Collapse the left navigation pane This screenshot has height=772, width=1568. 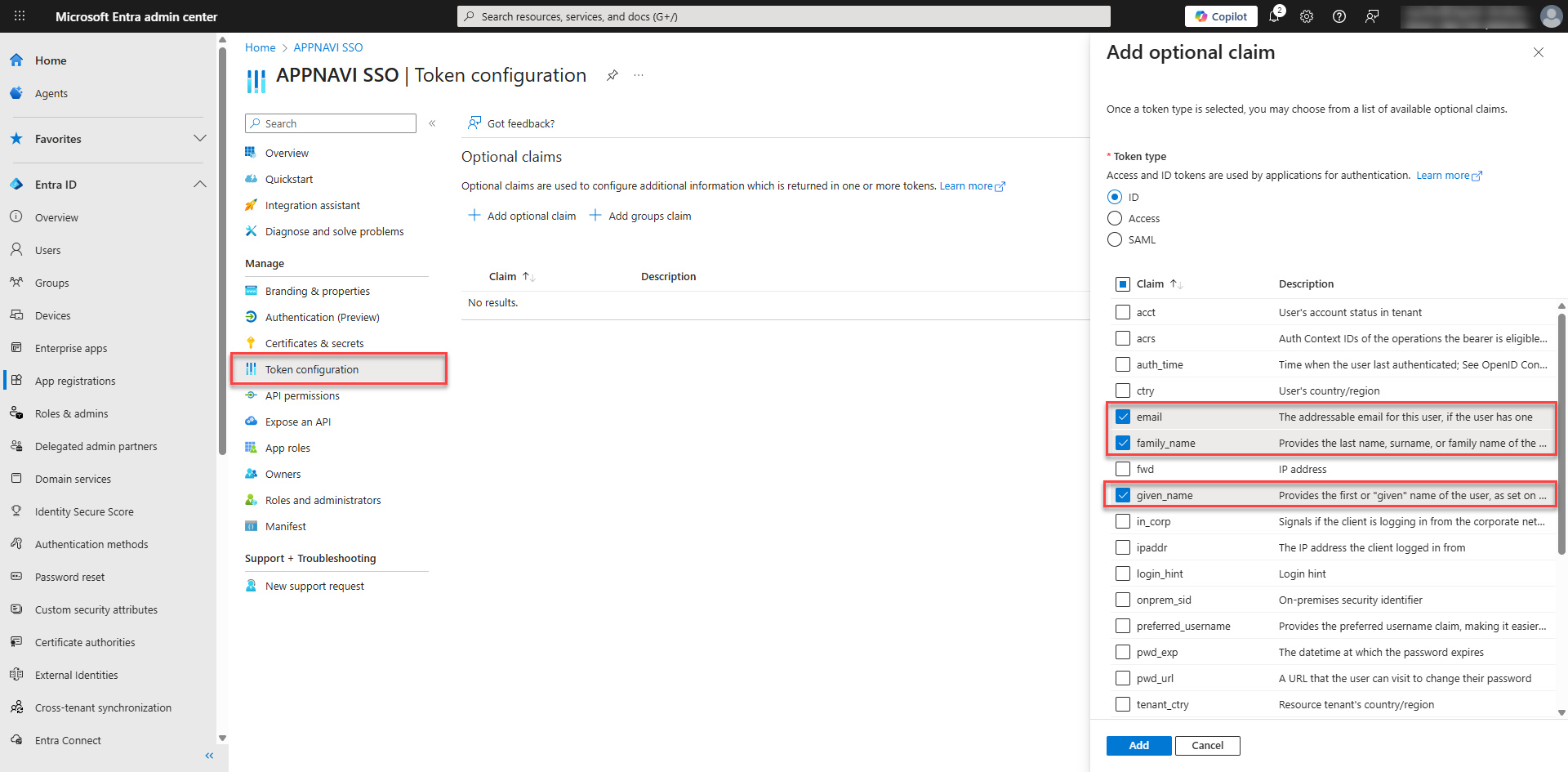pos(209,756)
